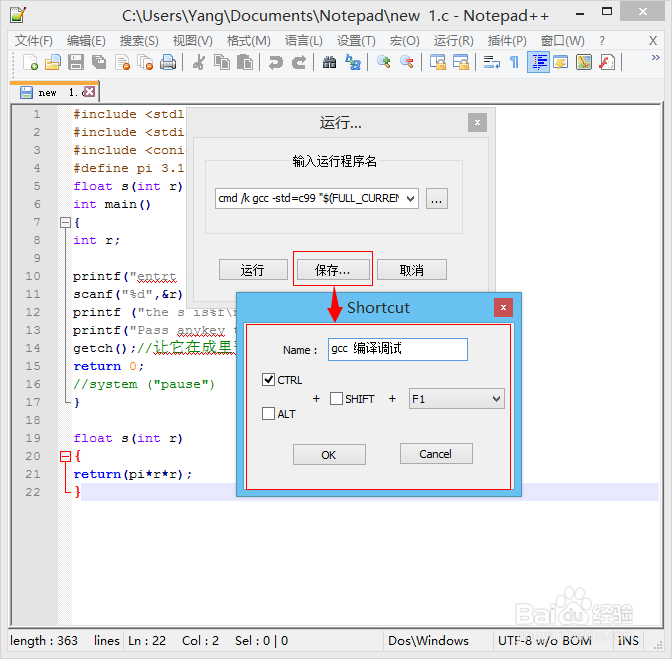The height and width of the screenshot is (659, 672).
Task: Save the document with the Save icon
Action: click(x=76, y=63)
